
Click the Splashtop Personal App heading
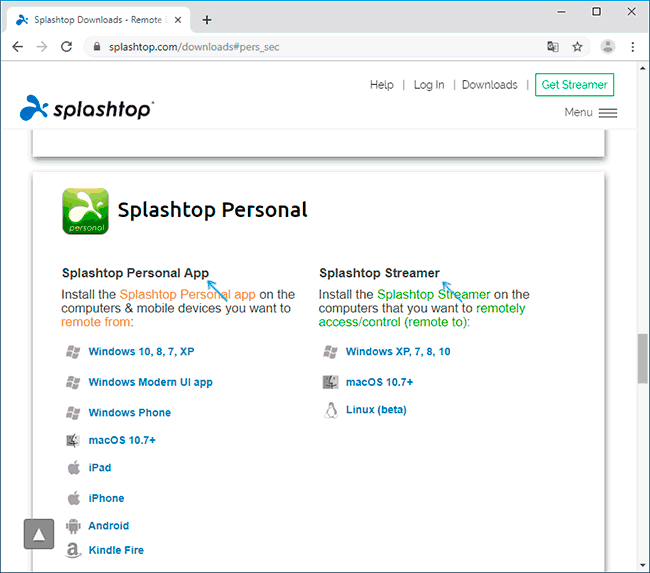[135, 273]
